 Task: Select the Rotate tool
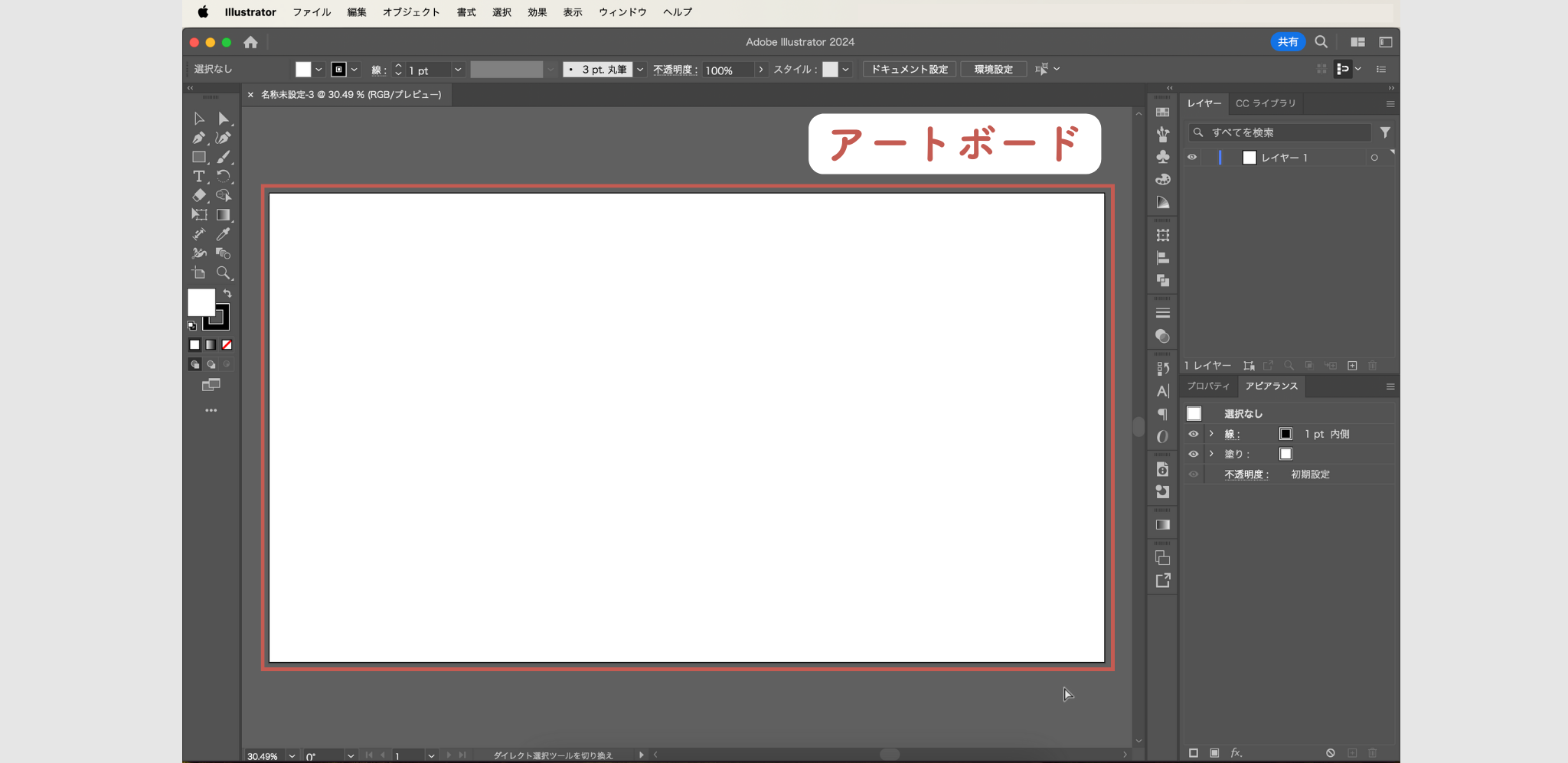click(224, 176)
